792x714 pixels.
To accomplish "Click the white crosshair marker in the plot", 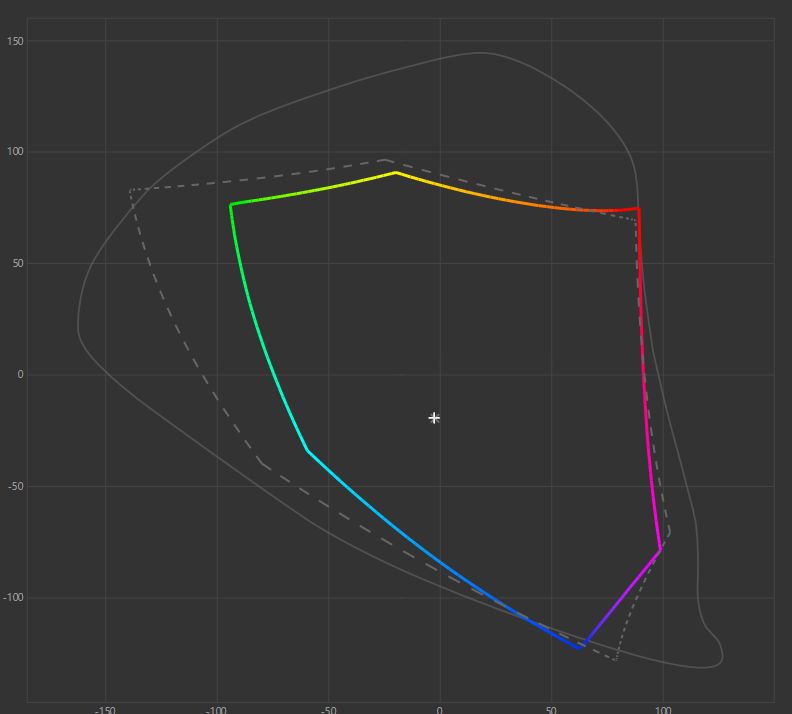I will (x=434, y=418).
